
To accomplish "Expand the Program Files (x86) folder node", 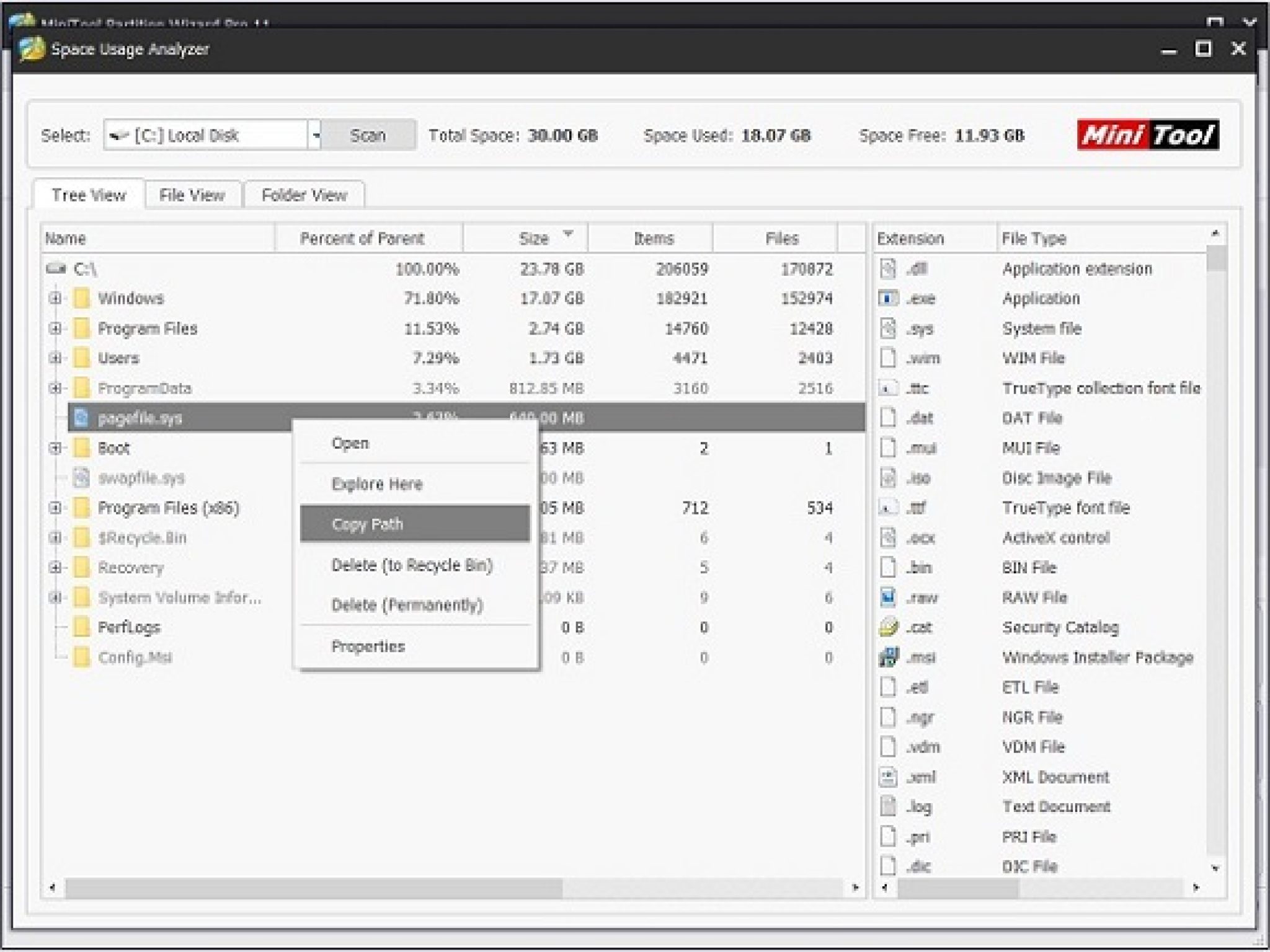I will pyautogui.click(x=55, y=508).
